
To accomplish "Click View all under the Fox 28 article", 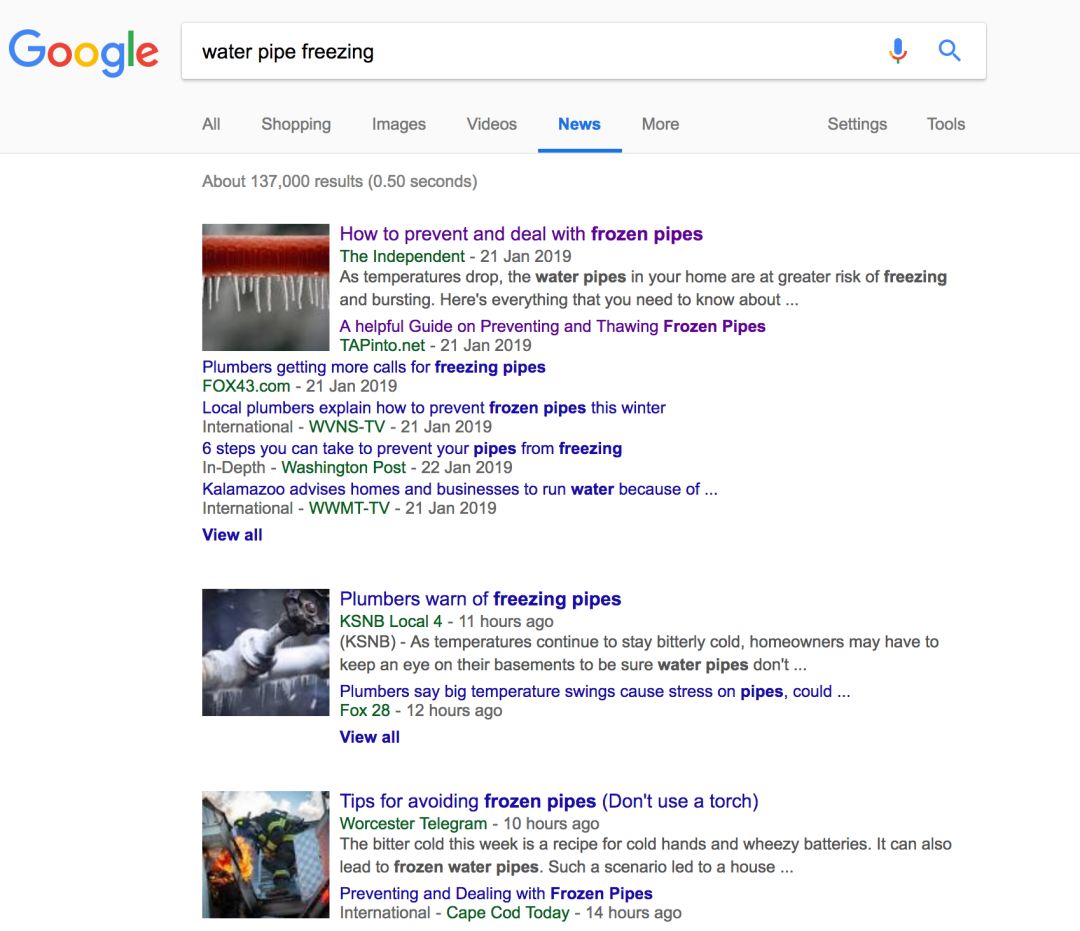I will click(x=369, y=738).
